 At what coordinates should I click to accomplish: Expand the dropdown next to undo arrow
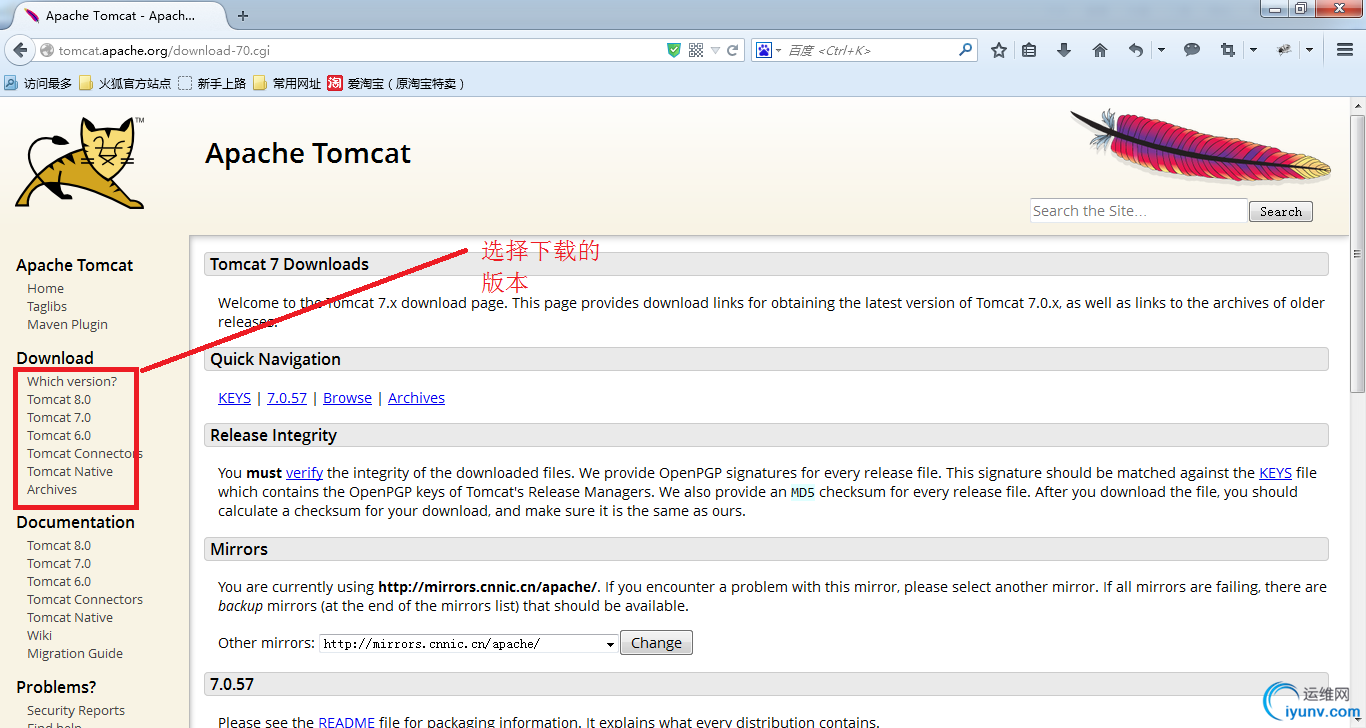coord(1161,50)
